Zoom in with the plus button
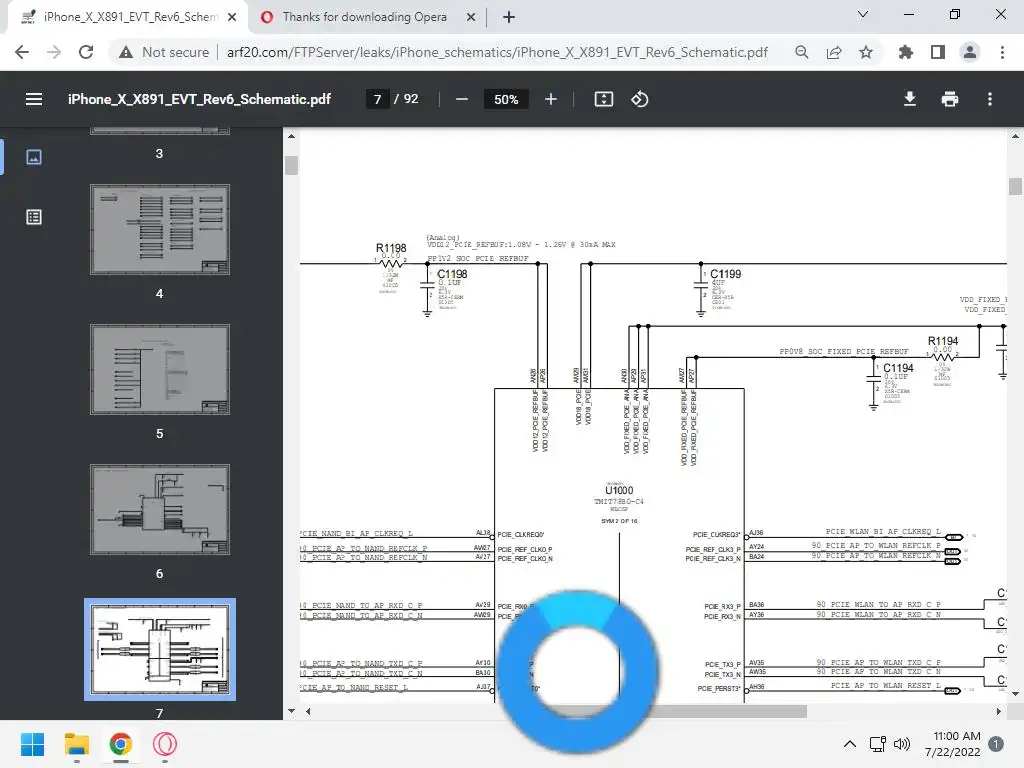 pos(551,99)
